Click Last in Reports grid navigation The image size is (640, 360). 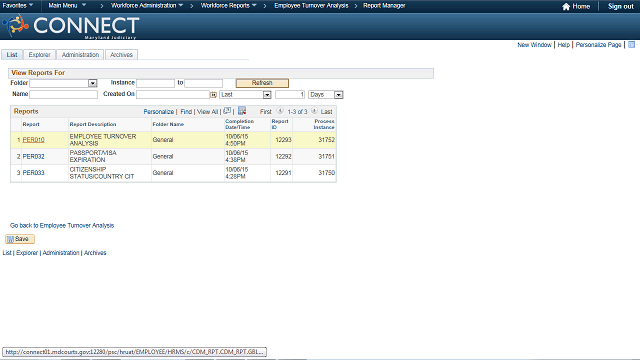point(326,111)
